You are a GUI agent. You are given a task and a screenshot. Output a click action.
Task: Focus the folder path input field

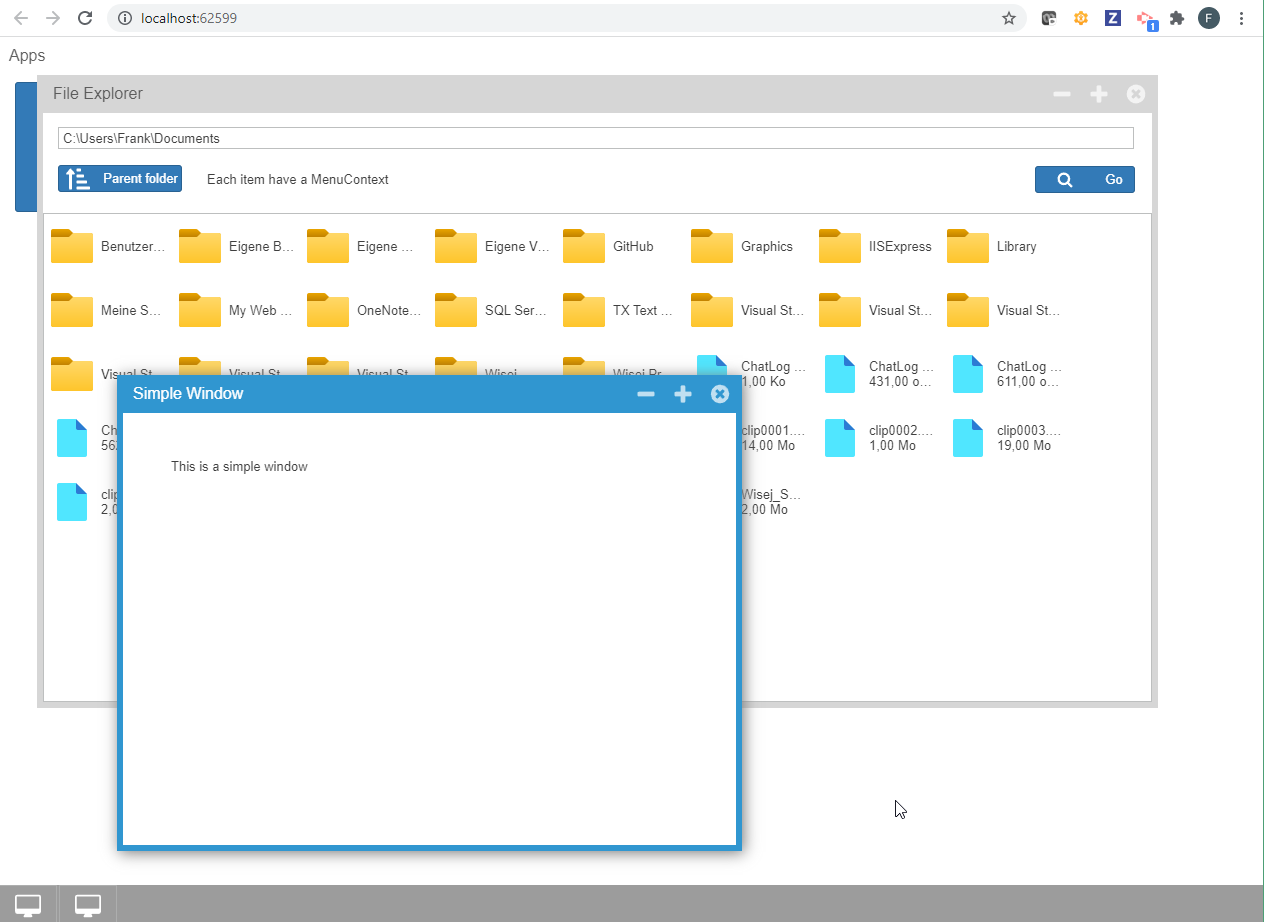coord(596,138)
